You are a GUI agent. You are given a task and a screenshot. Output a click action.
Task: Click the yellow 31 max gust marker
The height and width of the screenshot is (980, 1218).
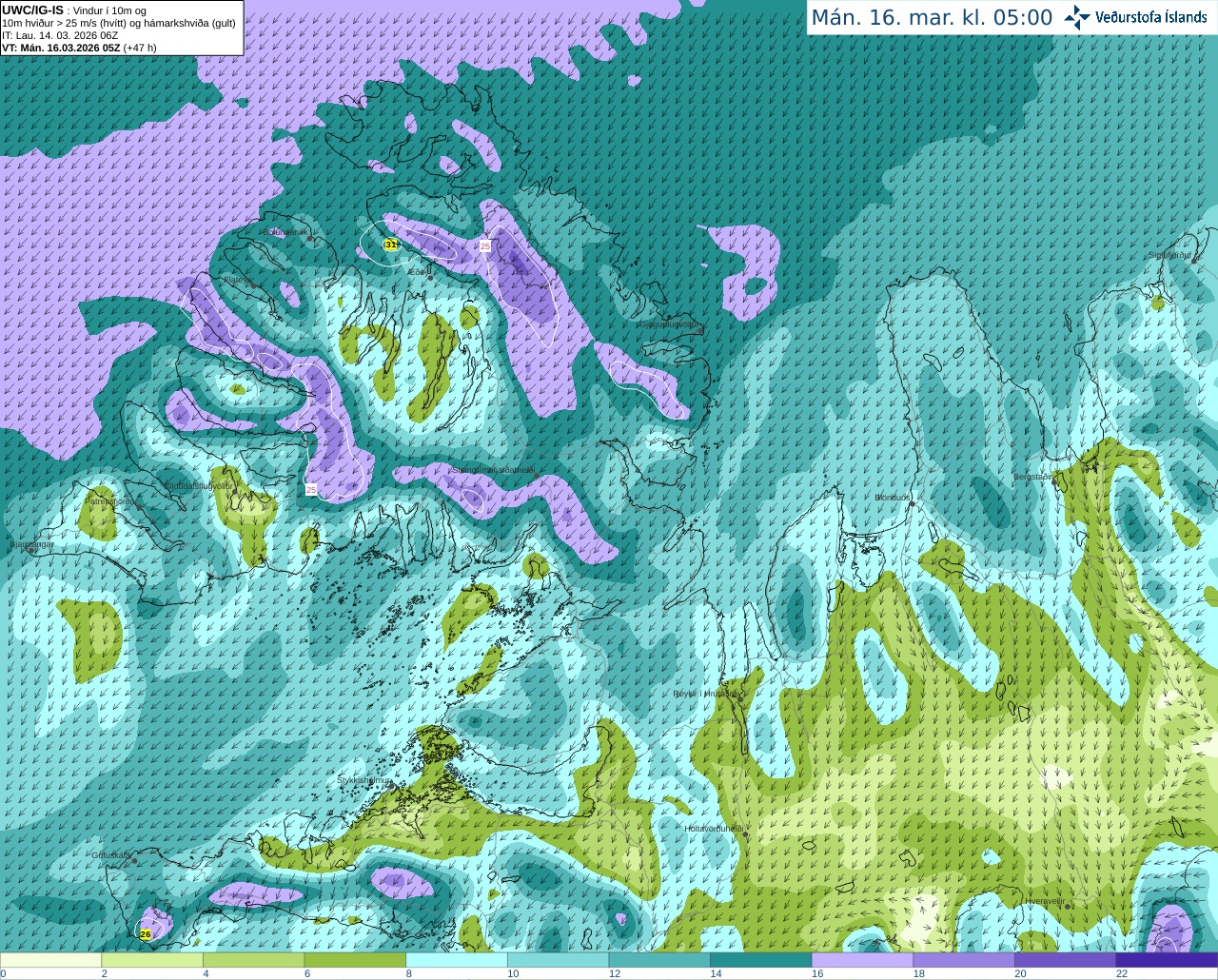point(391,245)
